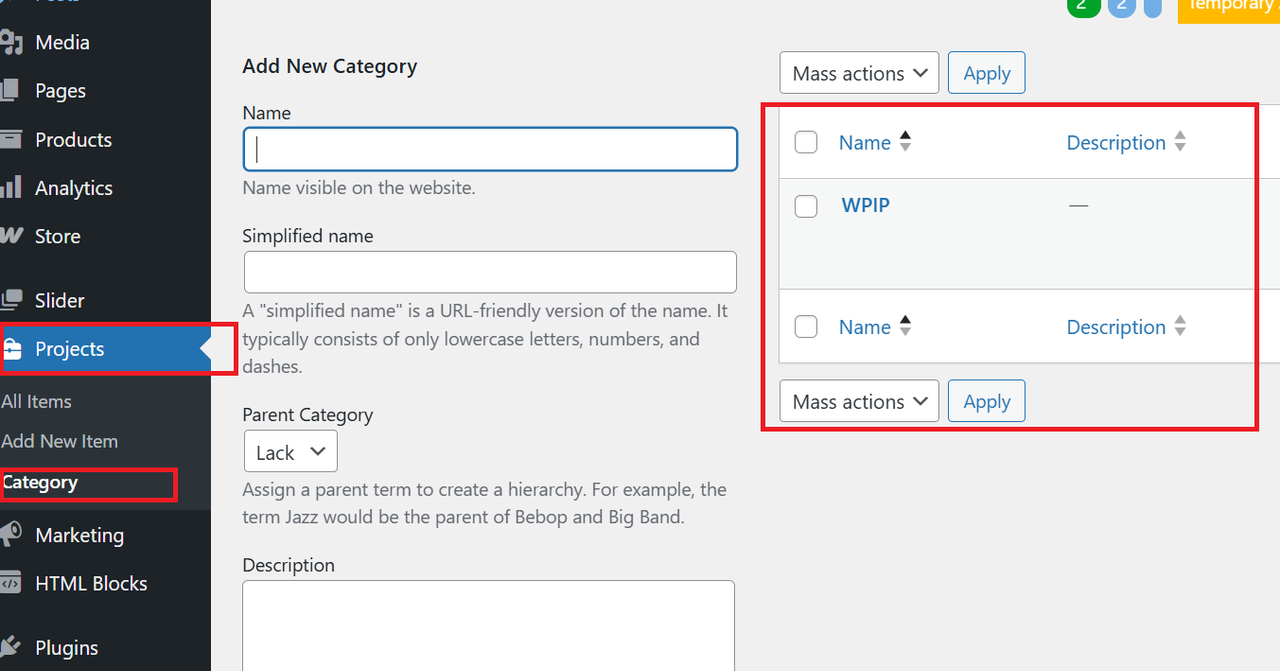Click the Pages sidebar icon

(x=9, y=90)
